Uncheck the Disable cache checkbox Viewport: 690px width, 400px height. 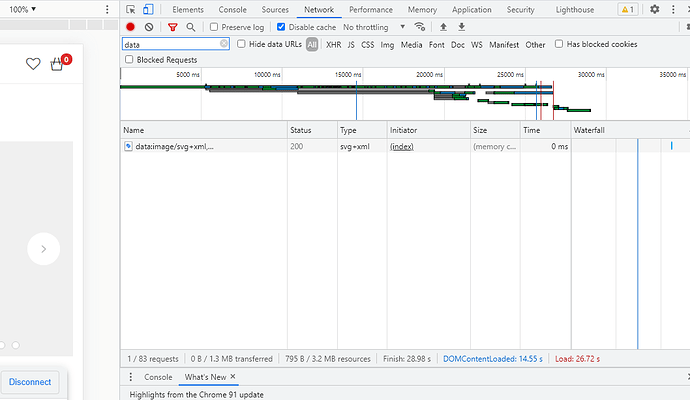(281, 27)
